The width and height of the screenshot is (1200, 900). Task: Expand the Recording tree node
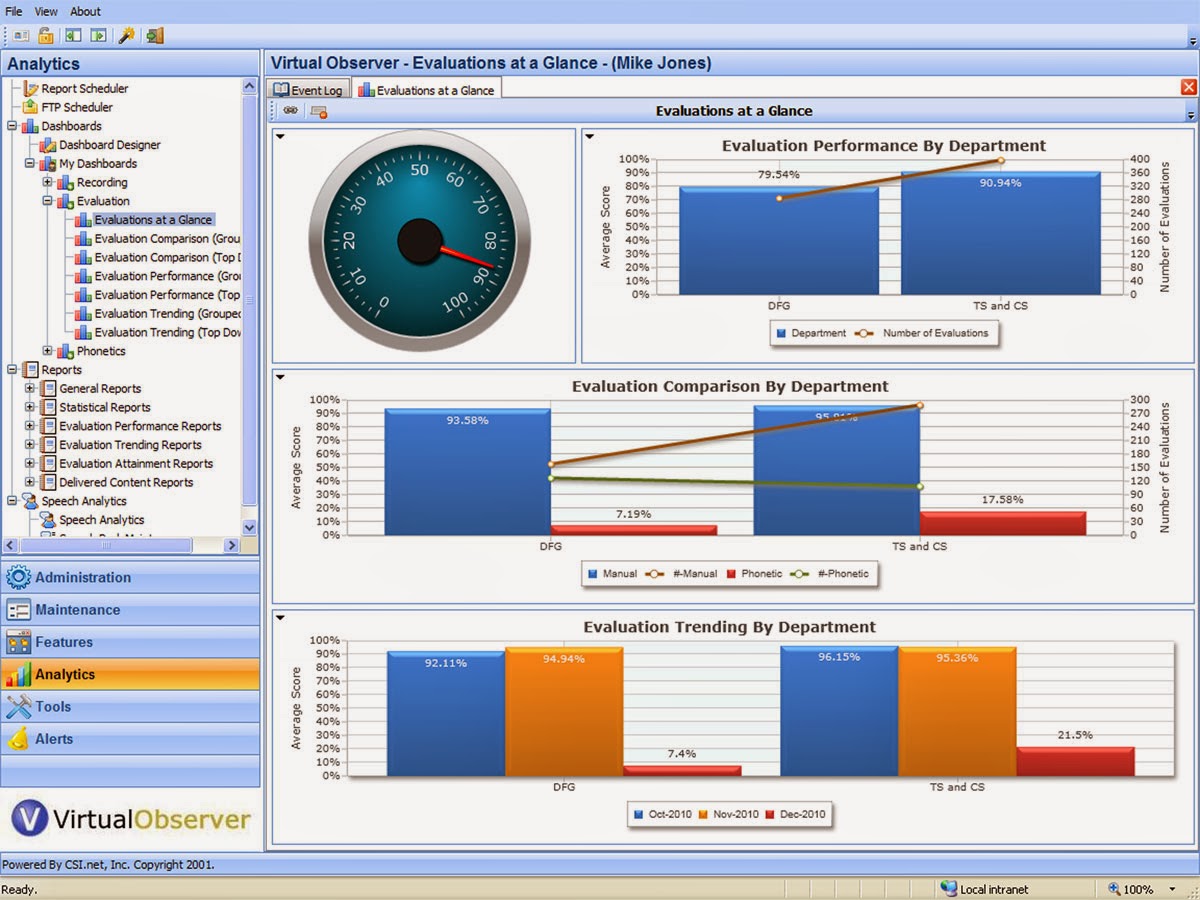(48, 182)
